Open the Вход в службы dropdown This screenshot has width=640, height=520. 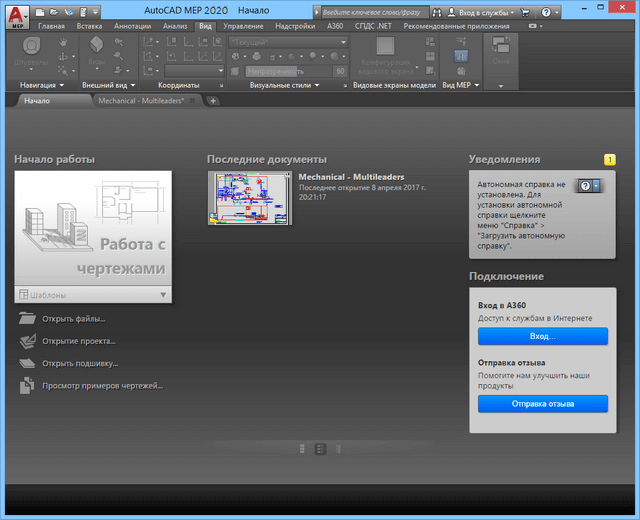(481, 10)
